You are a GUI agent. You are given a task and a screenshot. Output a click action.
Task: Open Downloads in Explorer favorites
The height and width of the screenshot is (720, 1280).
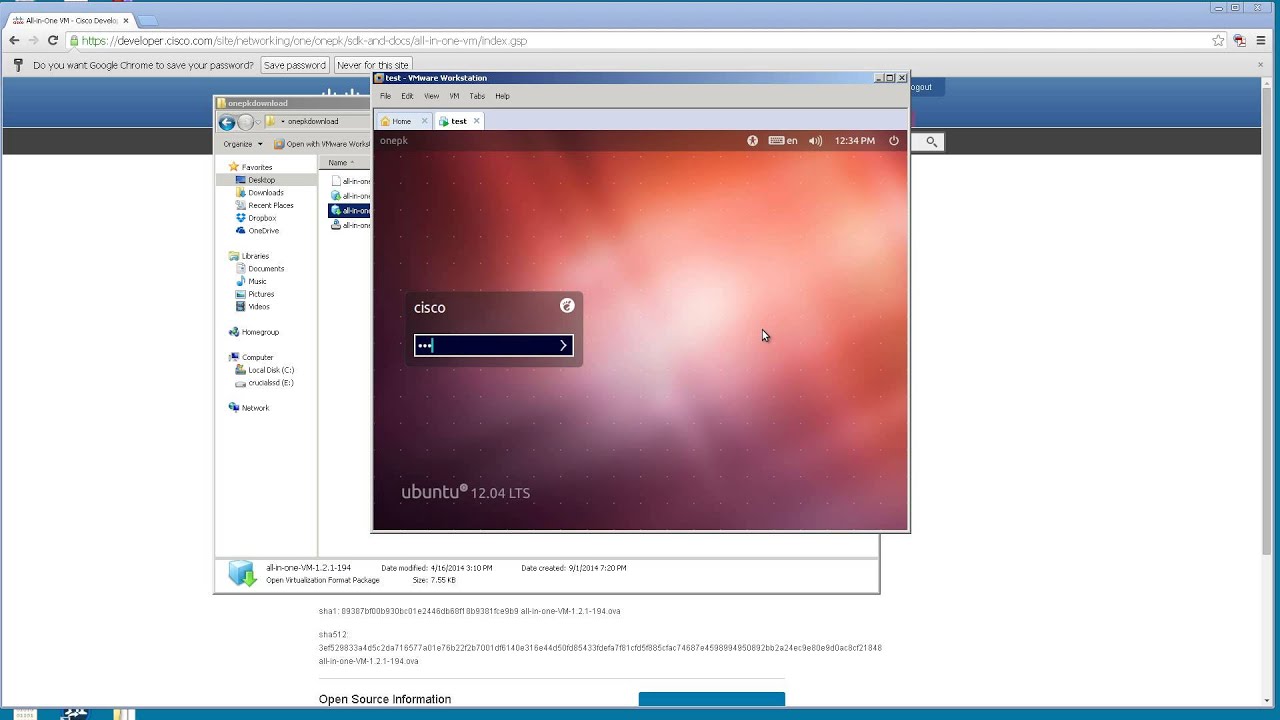click(265, 193)
